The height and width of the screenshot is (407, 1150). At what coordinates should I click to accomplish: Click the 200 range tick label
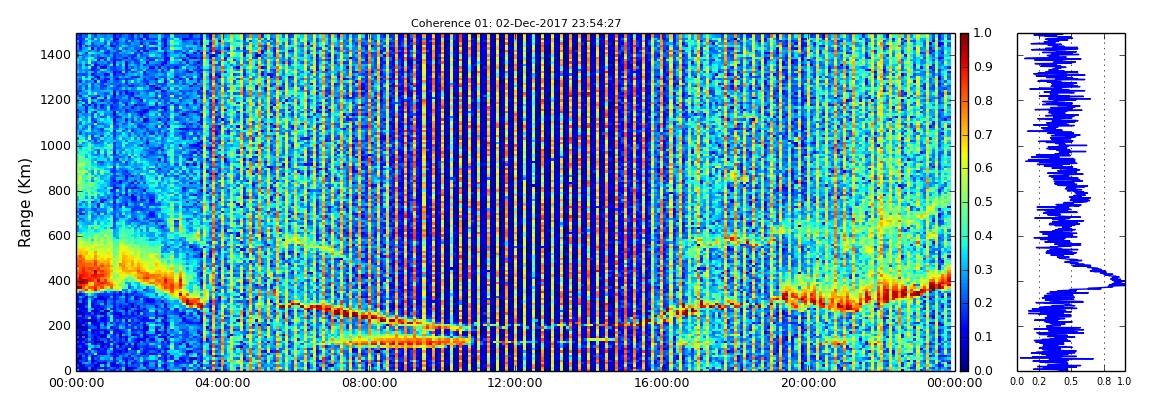(60, 326)
